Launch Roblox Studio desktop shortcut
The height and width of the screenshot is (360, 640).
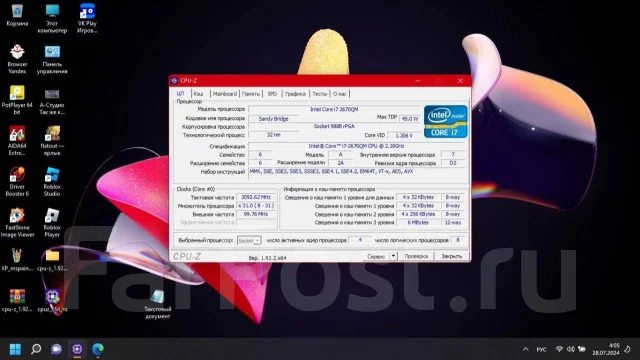click(x=52, y=182)
